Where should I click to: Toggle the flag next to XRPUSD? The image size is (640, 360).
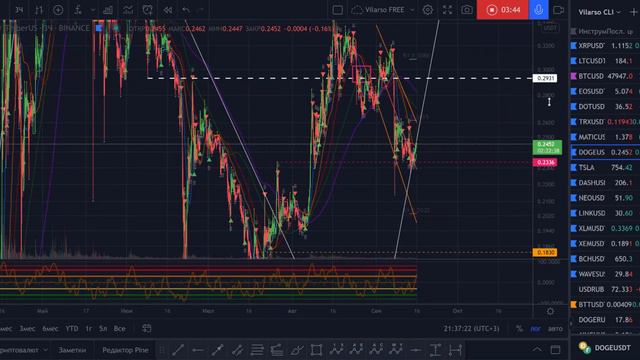[573, 46]
